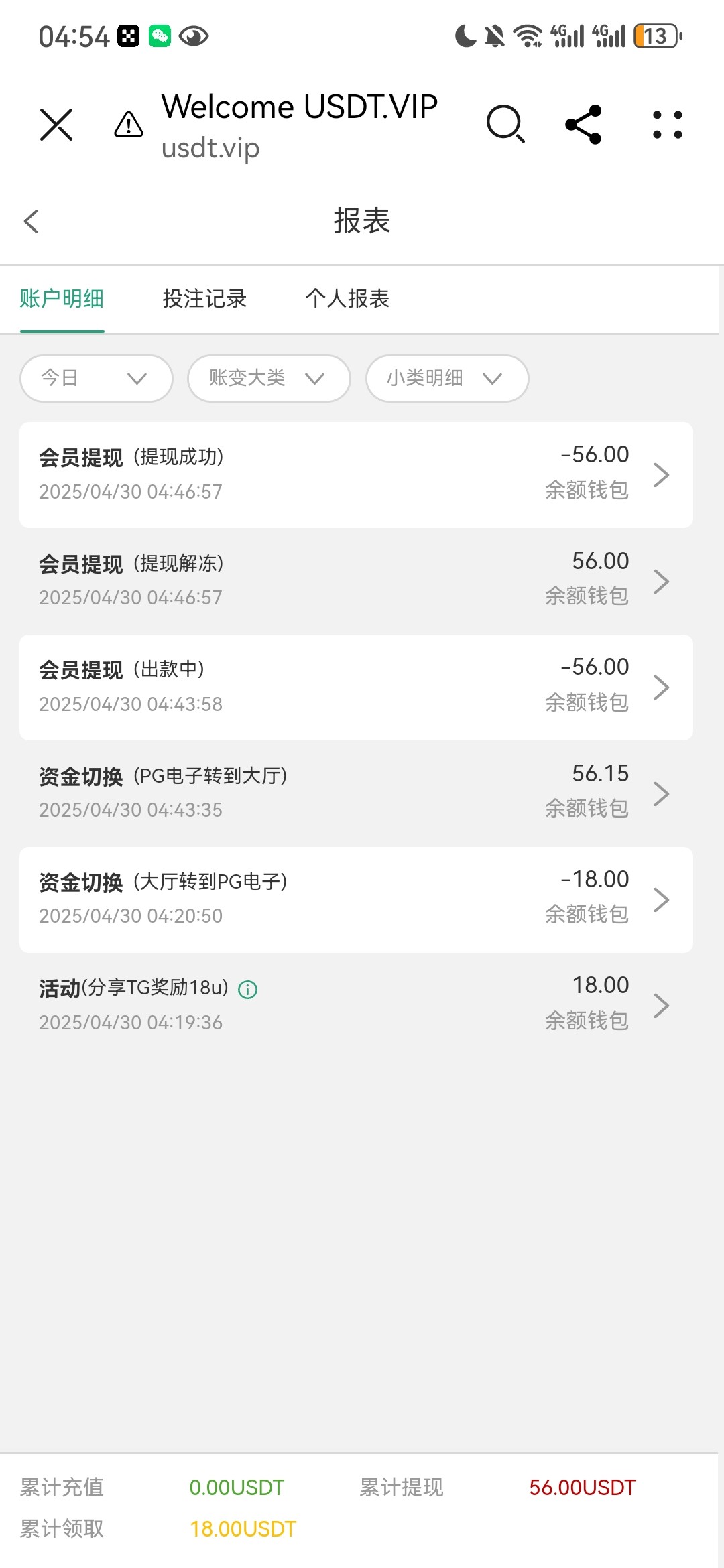Image resolution: width=724 pixels, height=1568 pixels.
Task: Open the four-dot more options menu
Action: point(668,125)
